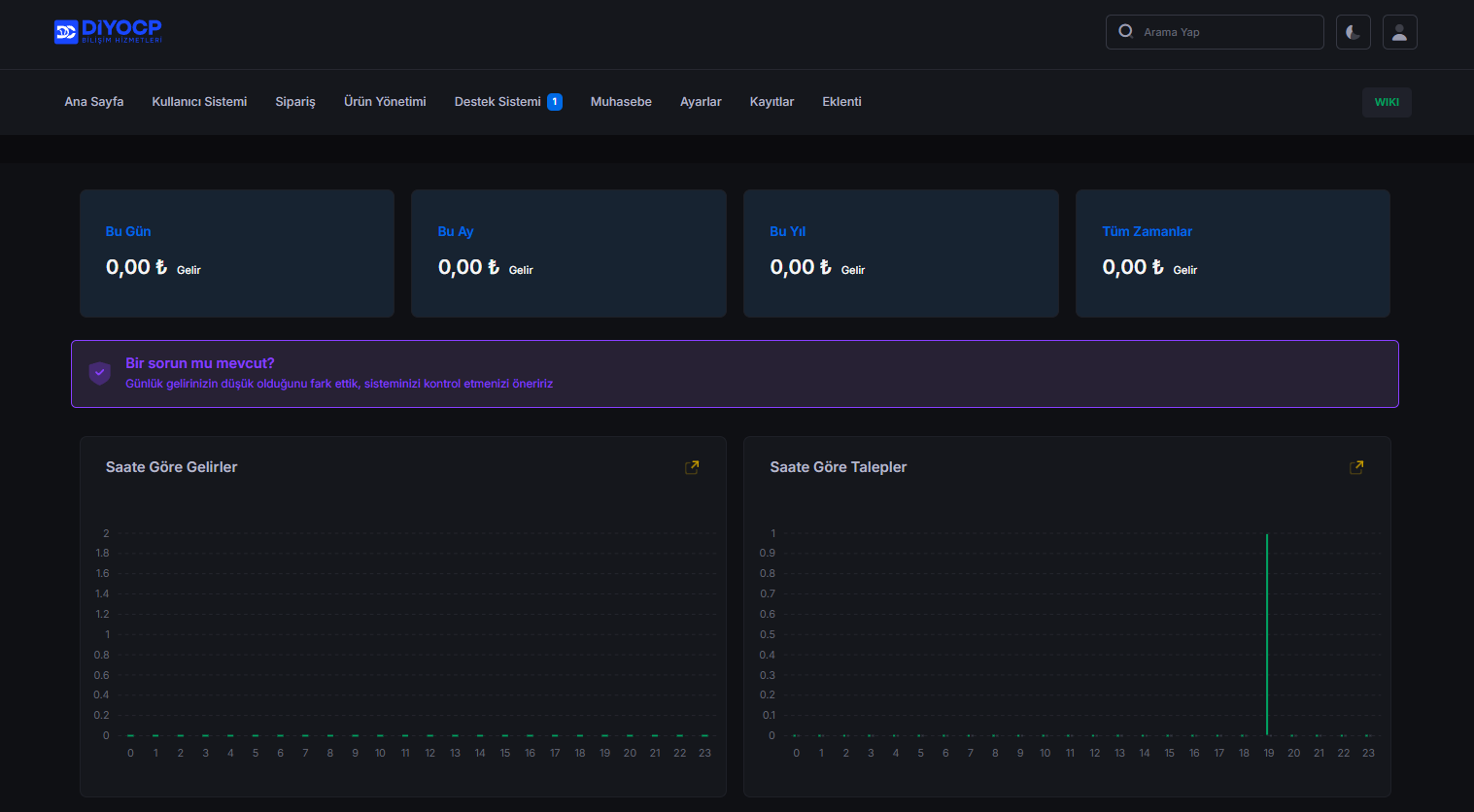Expand the Sipariş menu
Image resolution: width=1474 pixels, height=812 pixels.
pyautogui.click(x=295, y=102)
